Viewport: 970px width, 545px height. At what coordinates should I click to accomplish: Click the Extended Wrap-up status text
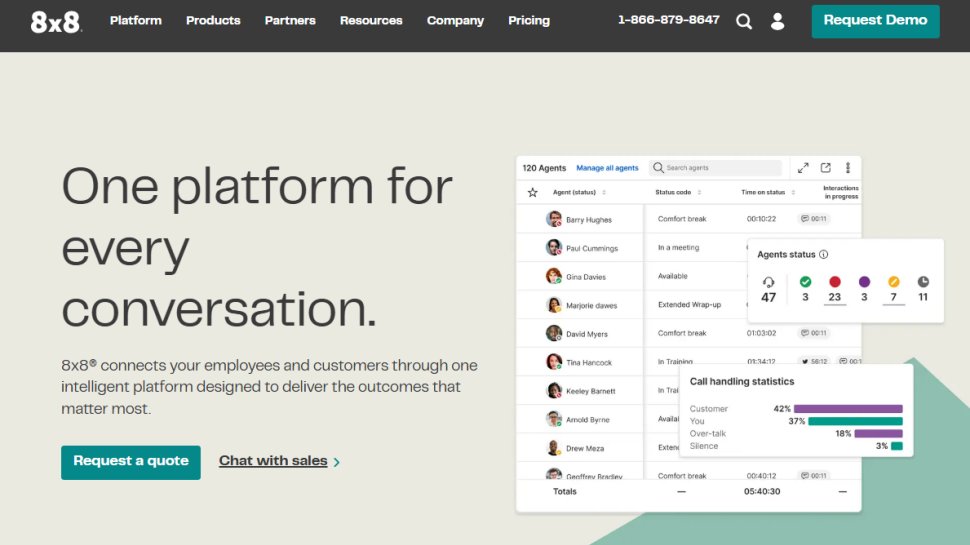(689, 304)
